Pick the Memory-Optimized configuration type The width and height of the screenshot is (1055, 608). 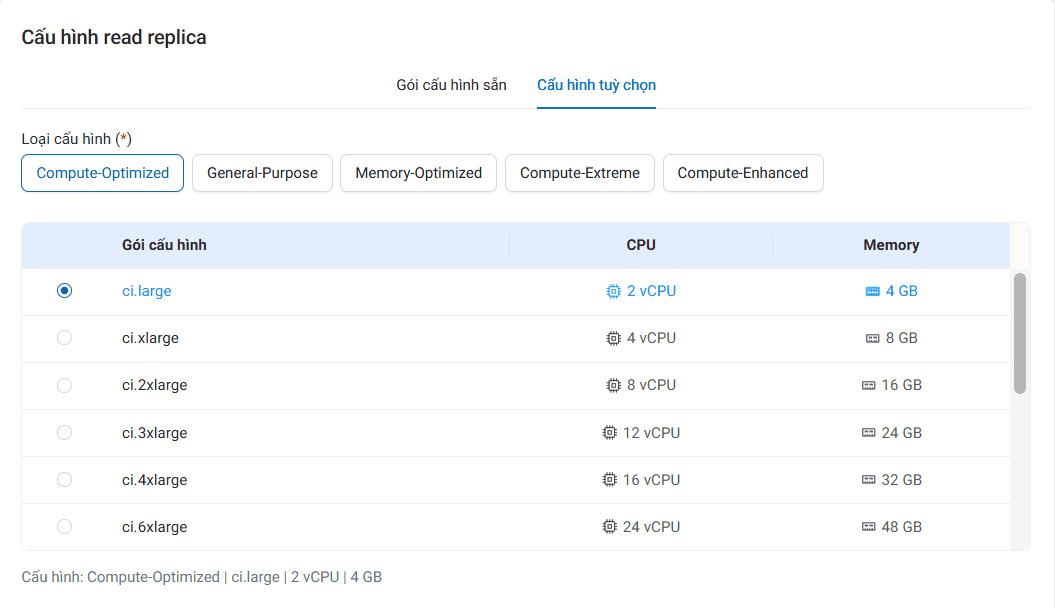[419, 173]
